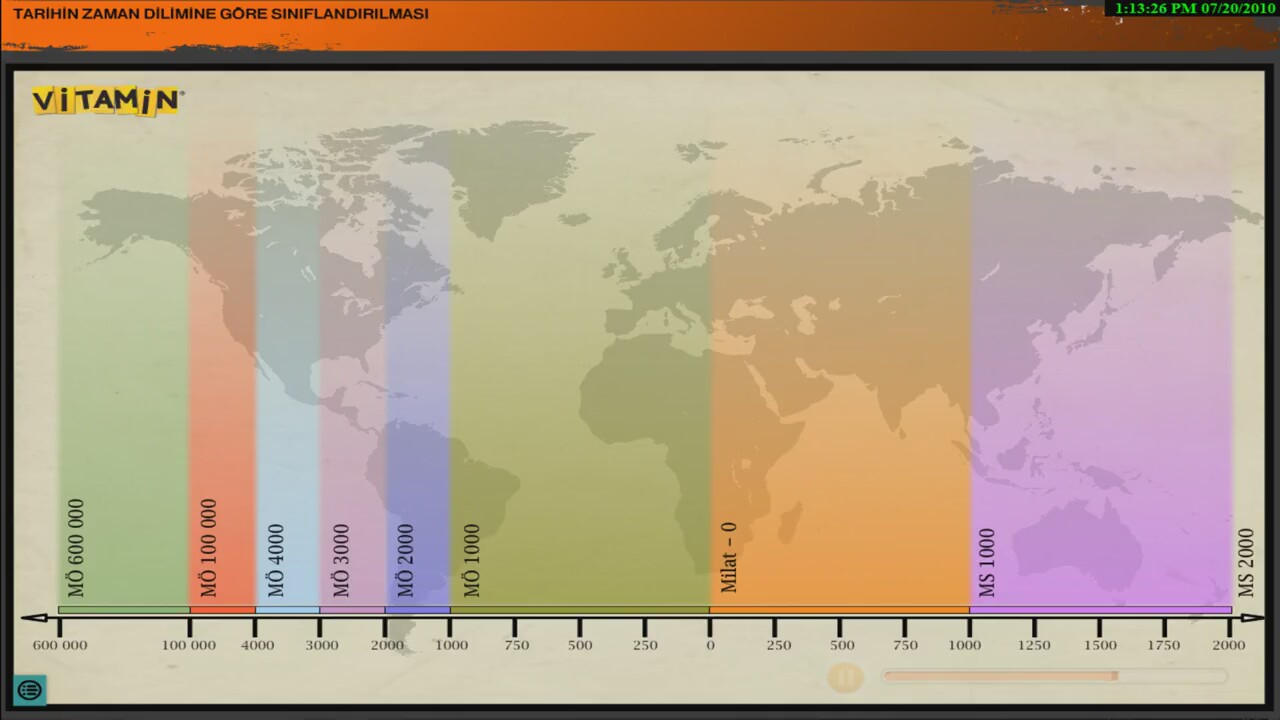
Task: Select the orange Milat – 0 period bar
Action: pos(840,610)
